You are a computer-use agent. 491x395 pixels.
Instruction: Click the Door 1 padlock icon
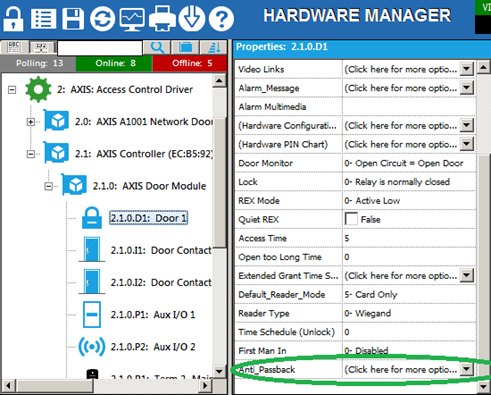click(x=92, y=218)
